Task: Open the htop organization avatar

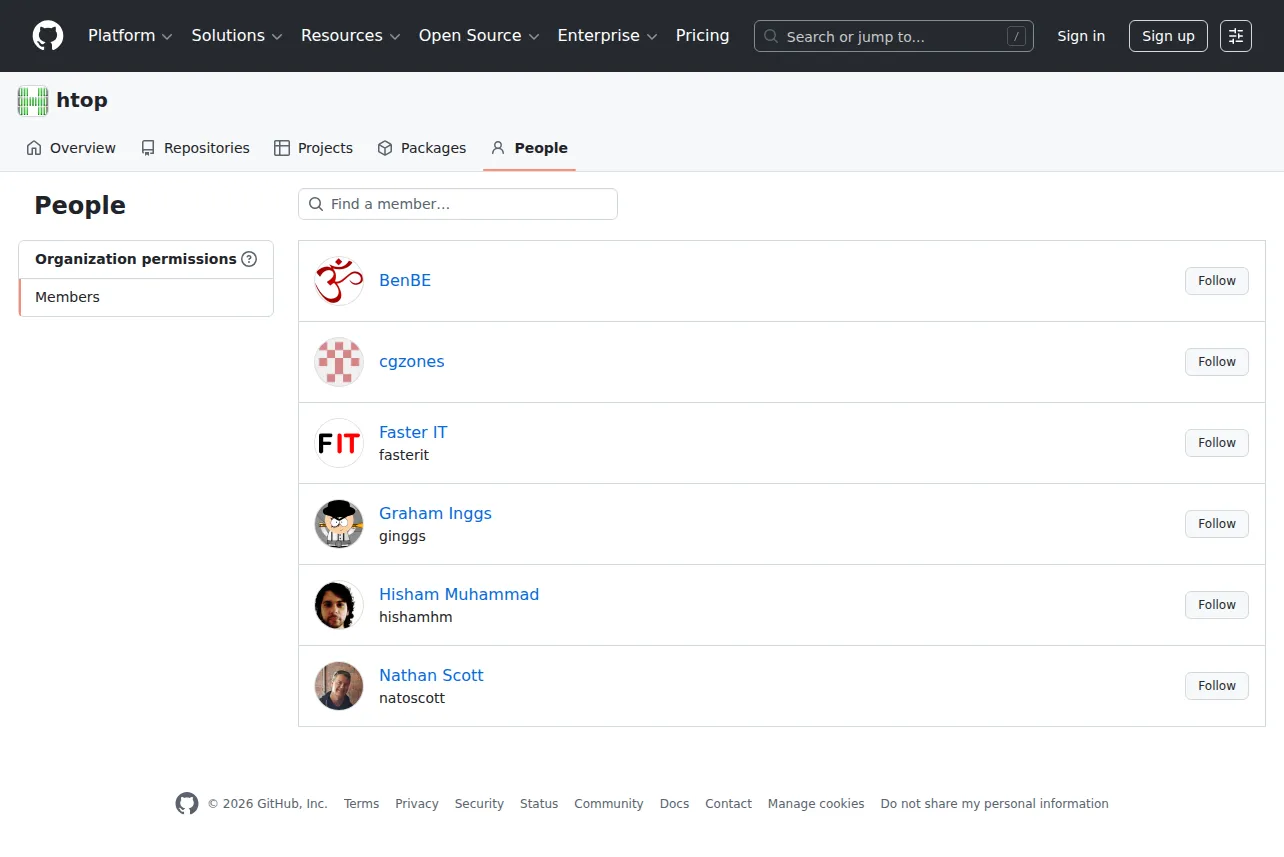Action: point(33,101)
